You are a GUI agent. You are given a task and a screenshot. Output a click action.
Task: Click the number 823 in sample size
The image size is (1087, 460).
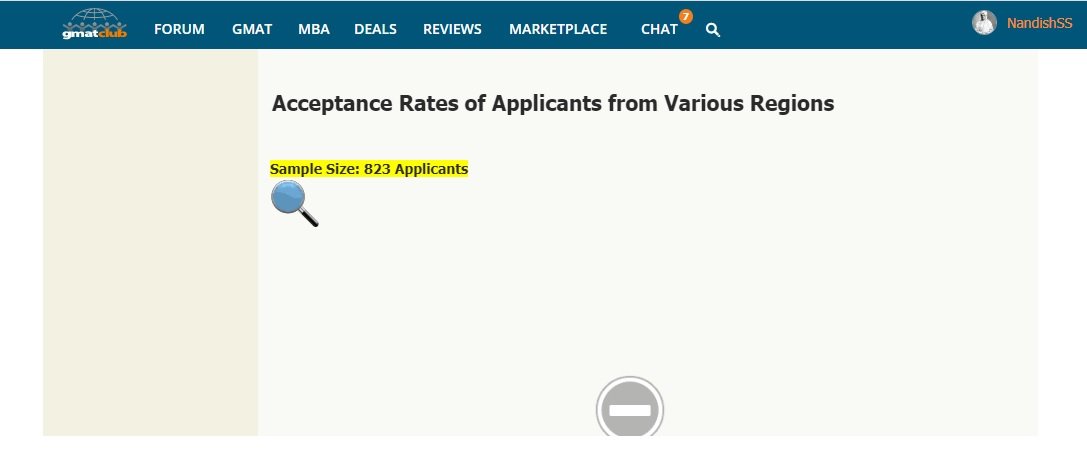377,169
